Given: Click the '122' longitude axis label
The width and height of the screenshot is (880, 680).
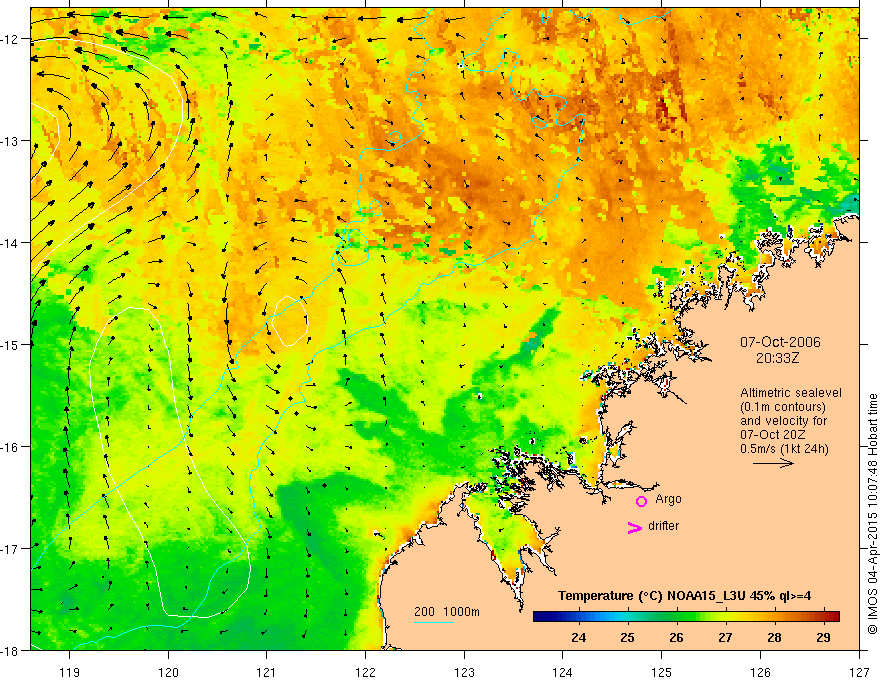Looking at the screenshot, I should 365,672.
